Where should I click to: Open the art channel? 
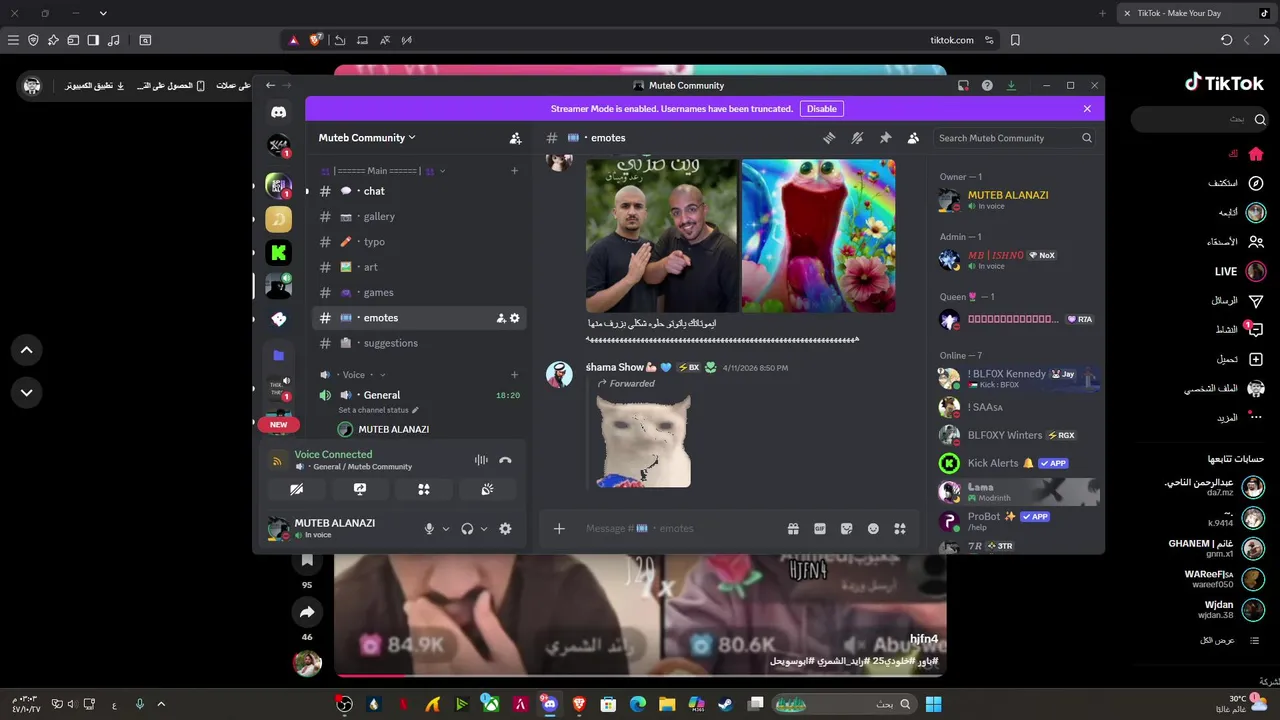419,267
